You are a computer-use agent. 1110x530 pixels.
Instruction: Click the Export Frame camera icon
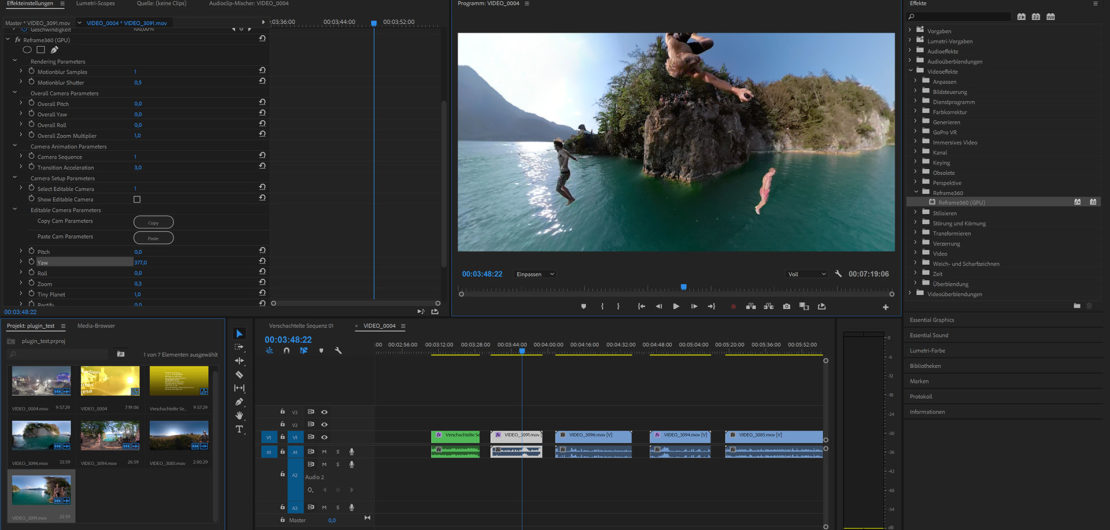(787, 307)
